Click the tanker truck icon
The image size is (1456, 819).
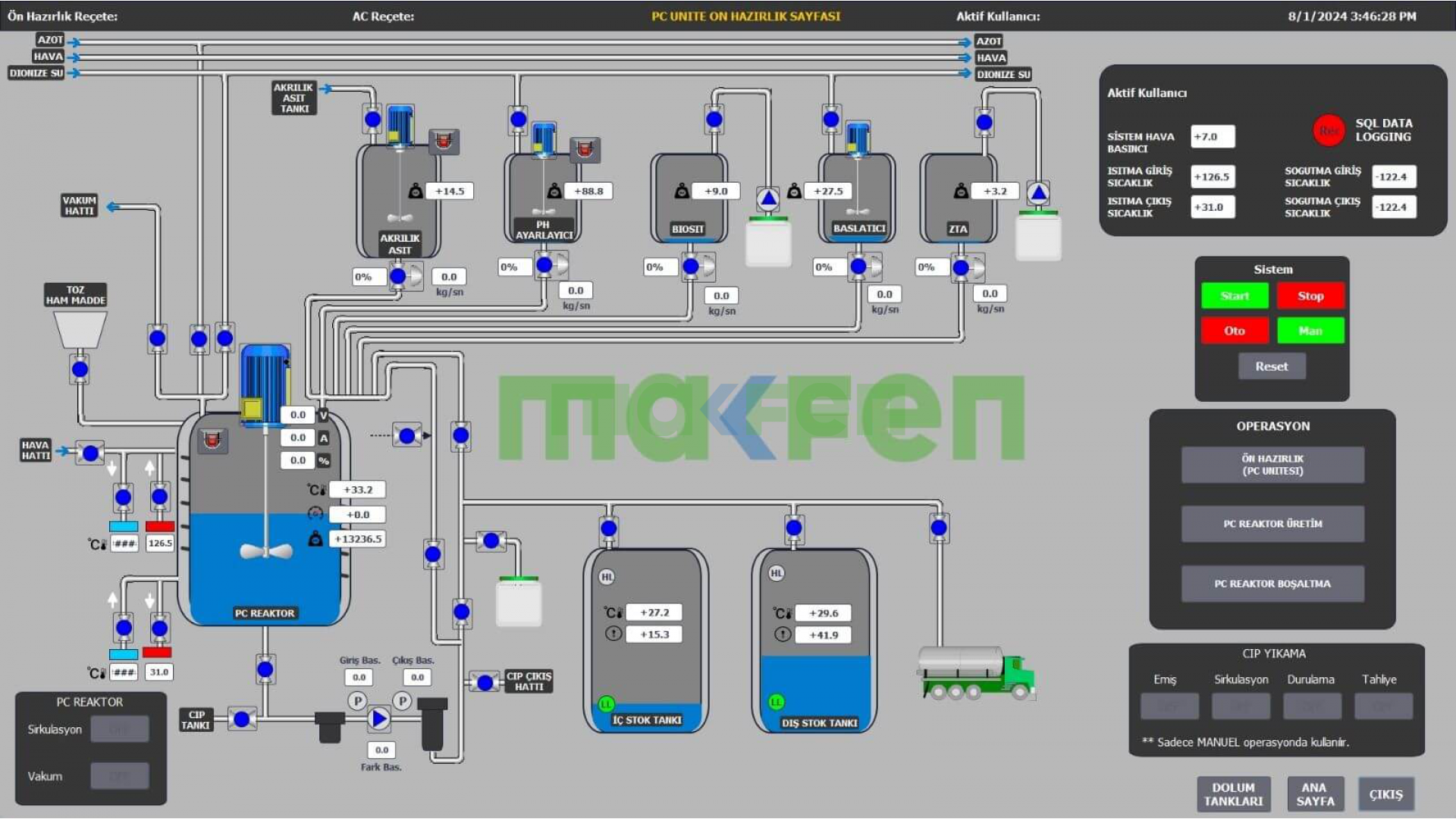(x=976, y=673)
